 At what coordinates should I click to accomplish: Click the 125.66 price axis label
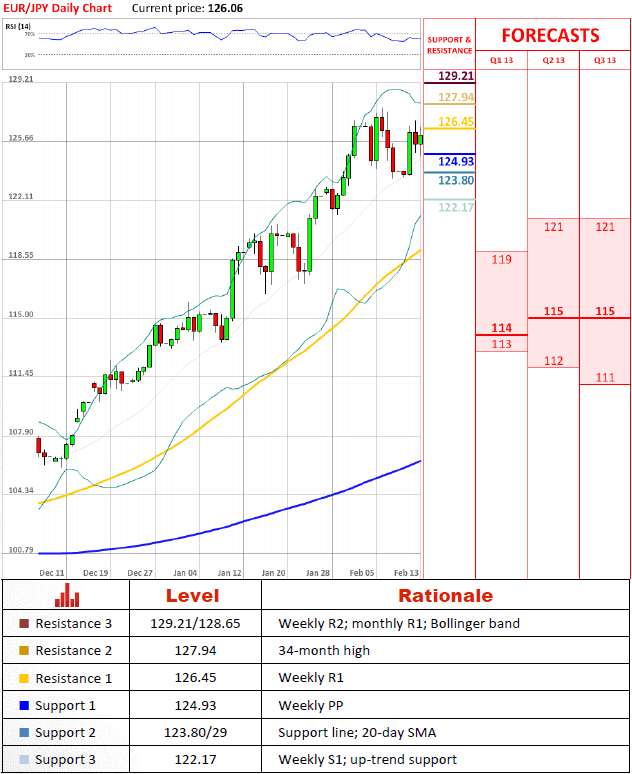point(21,138)
